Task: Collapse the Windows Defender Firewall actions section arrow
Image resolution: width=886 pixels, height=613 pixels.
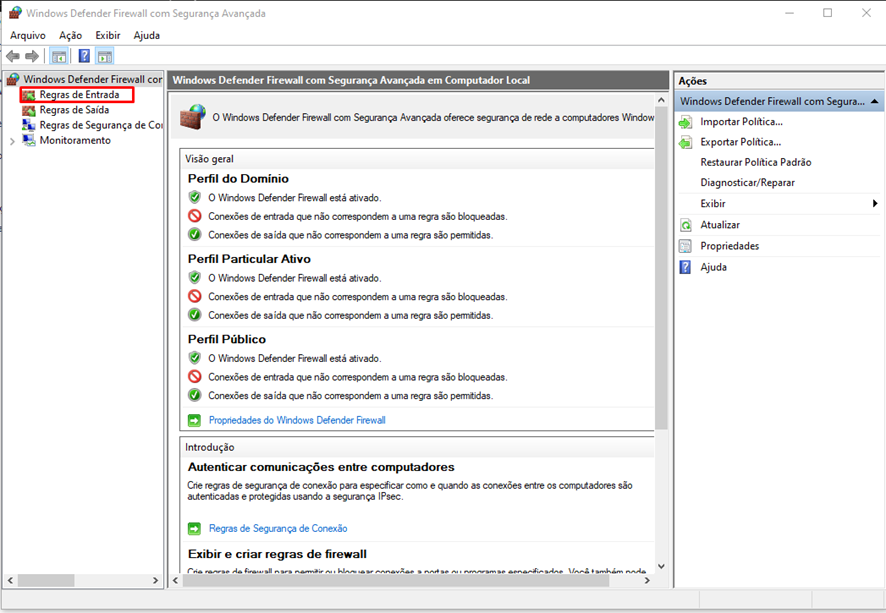Action: point(875,101)
